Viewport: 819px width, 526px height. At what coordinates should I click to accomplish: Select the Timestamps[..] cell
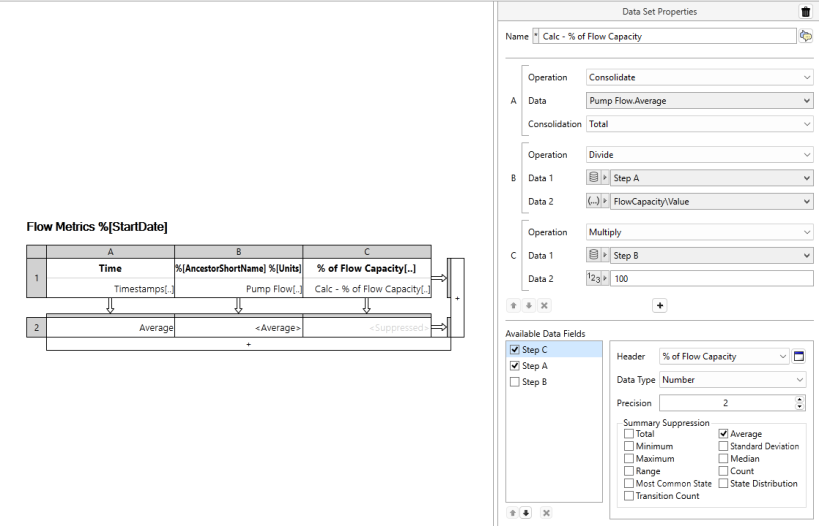(110, 288)
